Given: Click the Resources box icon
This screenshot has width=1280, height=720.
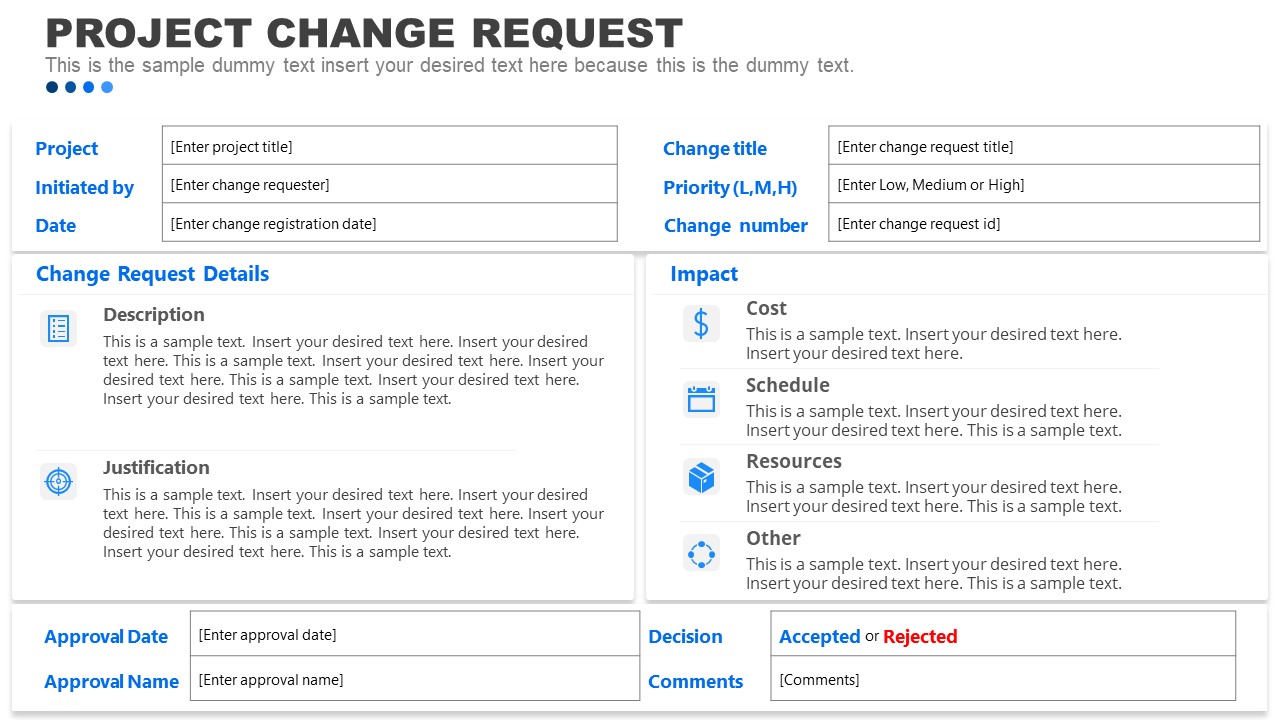Looking at the screenshot, I should click(x=701, y=476).
